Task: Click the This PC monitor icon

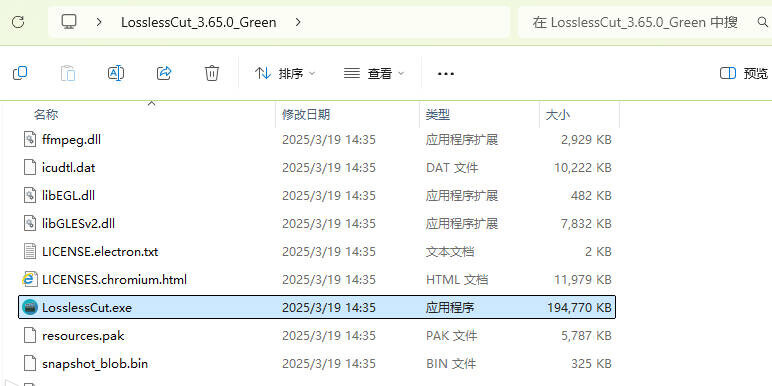Action: [69, 22]
